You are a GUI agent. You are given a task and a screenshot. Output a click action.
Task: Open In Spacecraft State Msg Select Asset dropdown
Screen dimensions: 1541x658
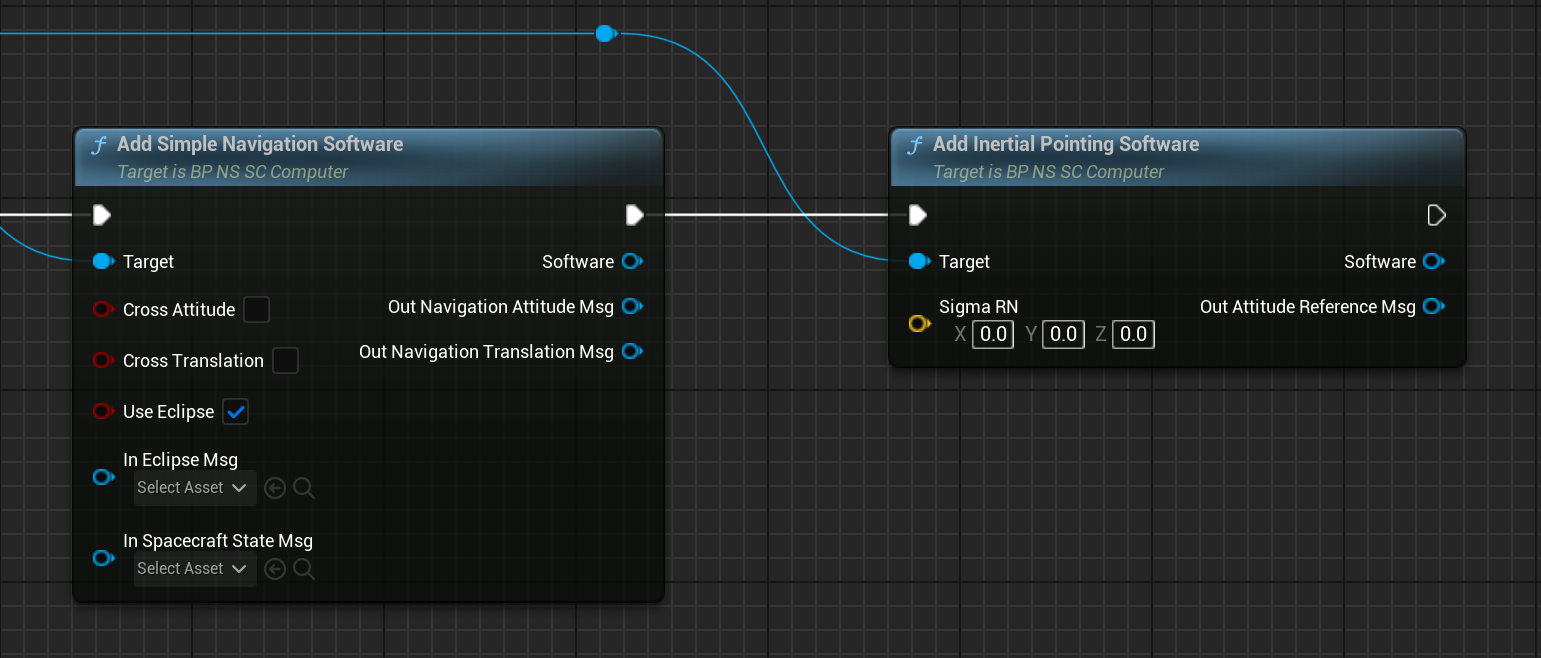coord(193,569)
